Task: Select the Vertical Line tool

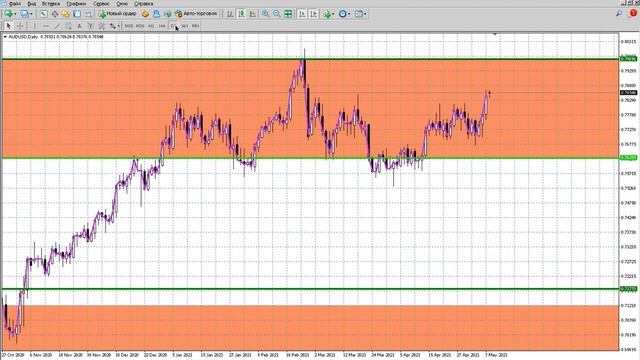Action: tap(34, 26)
